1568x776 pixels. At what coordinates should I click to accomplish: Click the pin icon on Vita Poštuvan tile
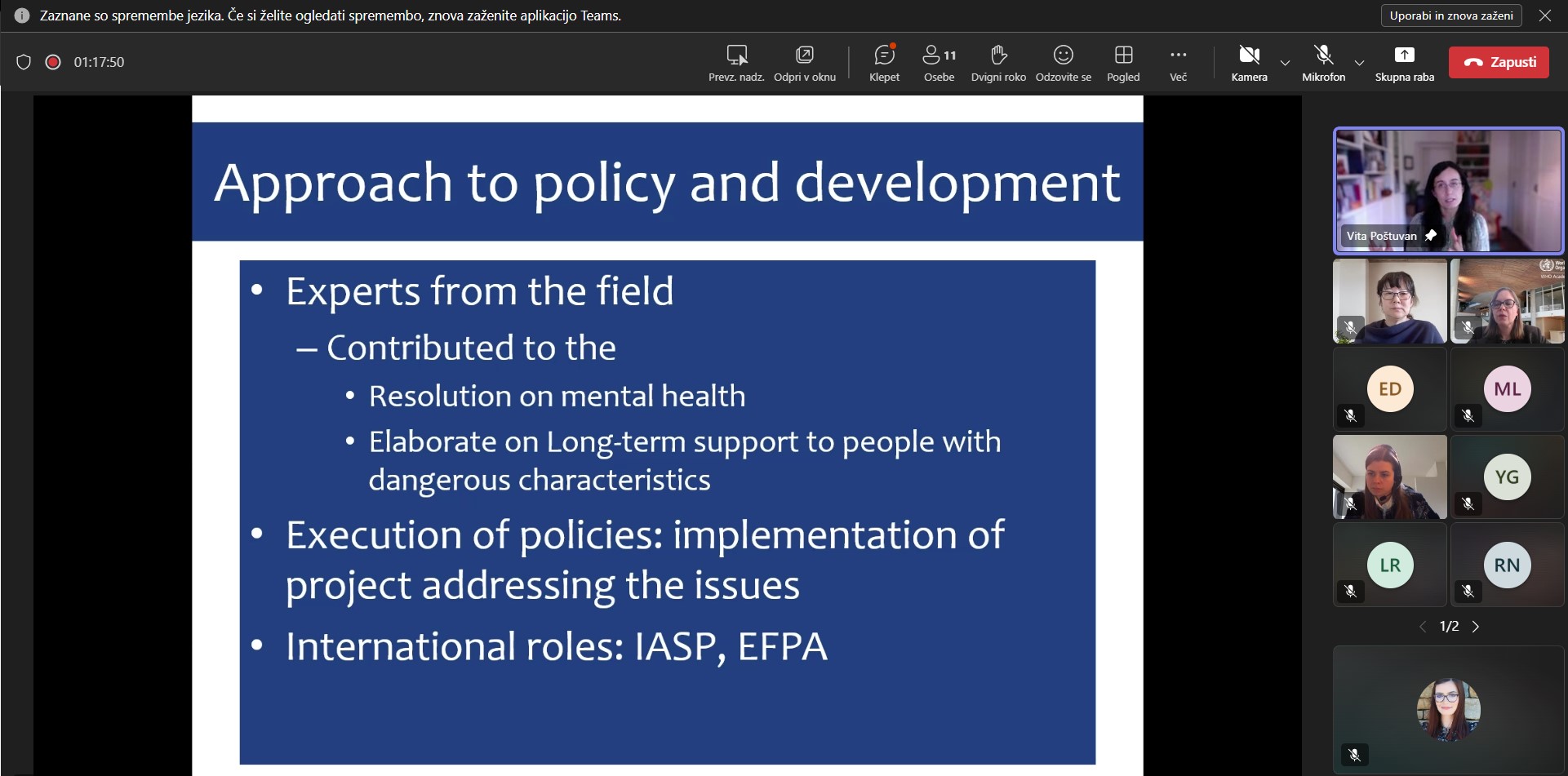[1430, 236]
